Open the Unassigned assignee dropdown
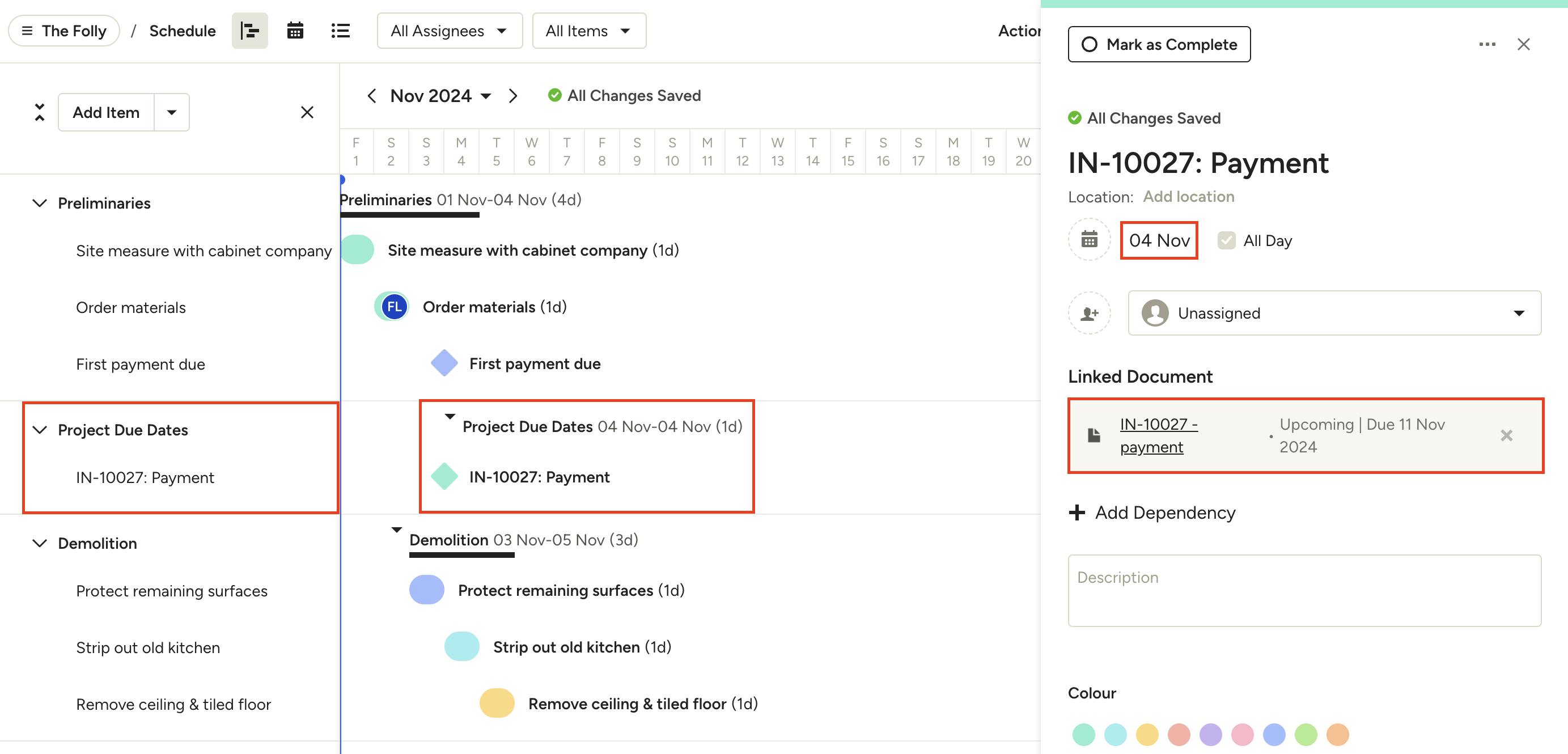Viewport: 1568px width, 754px height. click(x=1334, y=314)
